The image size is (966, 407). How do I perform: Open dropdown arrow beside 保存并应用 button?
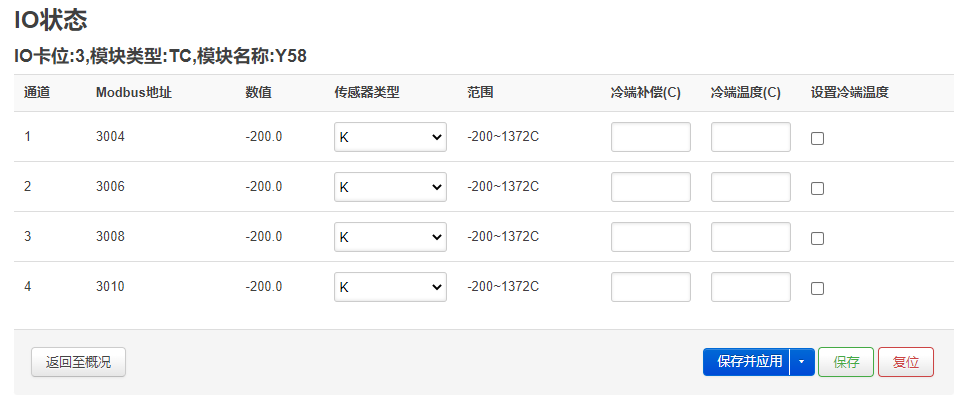802,362
